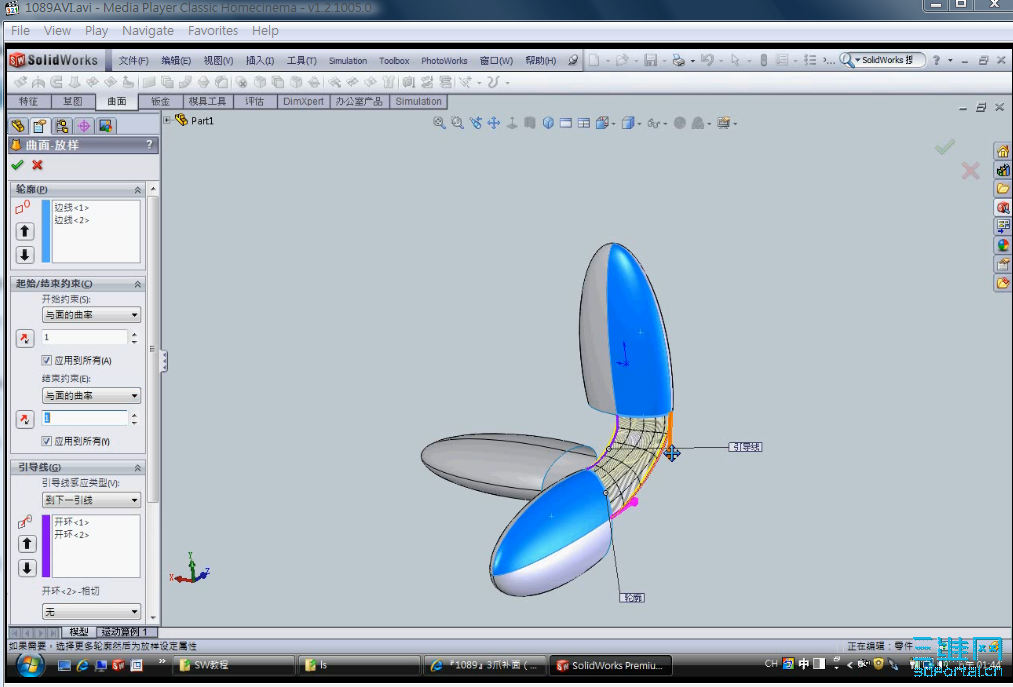Image resolution: width=1013 pixels, height=687 pixels.
Task: Open the FeatureManager design tree tab icon
Action: pos(18,125)
